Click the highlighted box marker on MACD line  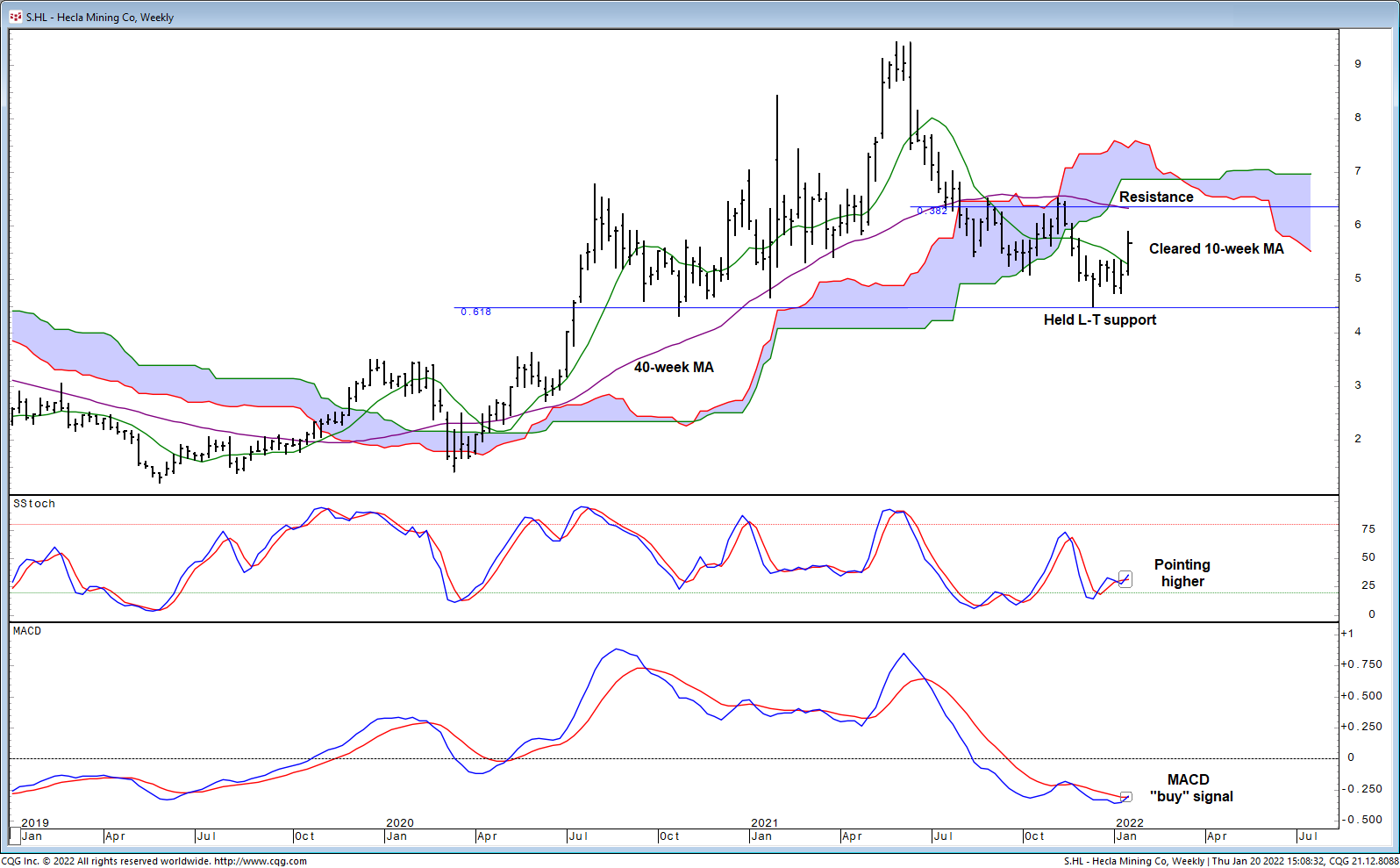[1126, 797]
